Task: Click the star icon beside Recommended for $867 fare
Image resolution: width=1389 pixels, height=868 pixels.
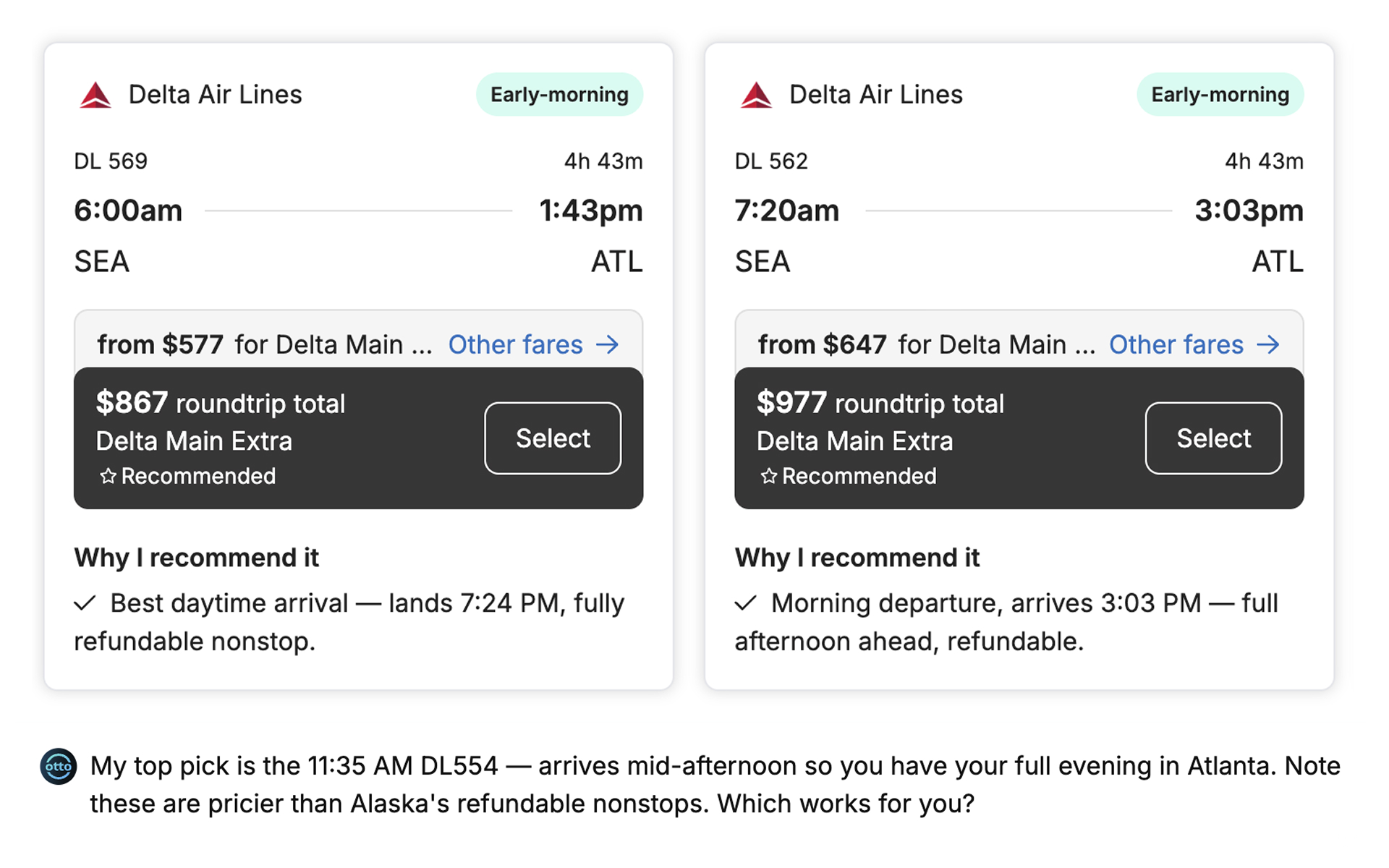Action: (108, 476)
